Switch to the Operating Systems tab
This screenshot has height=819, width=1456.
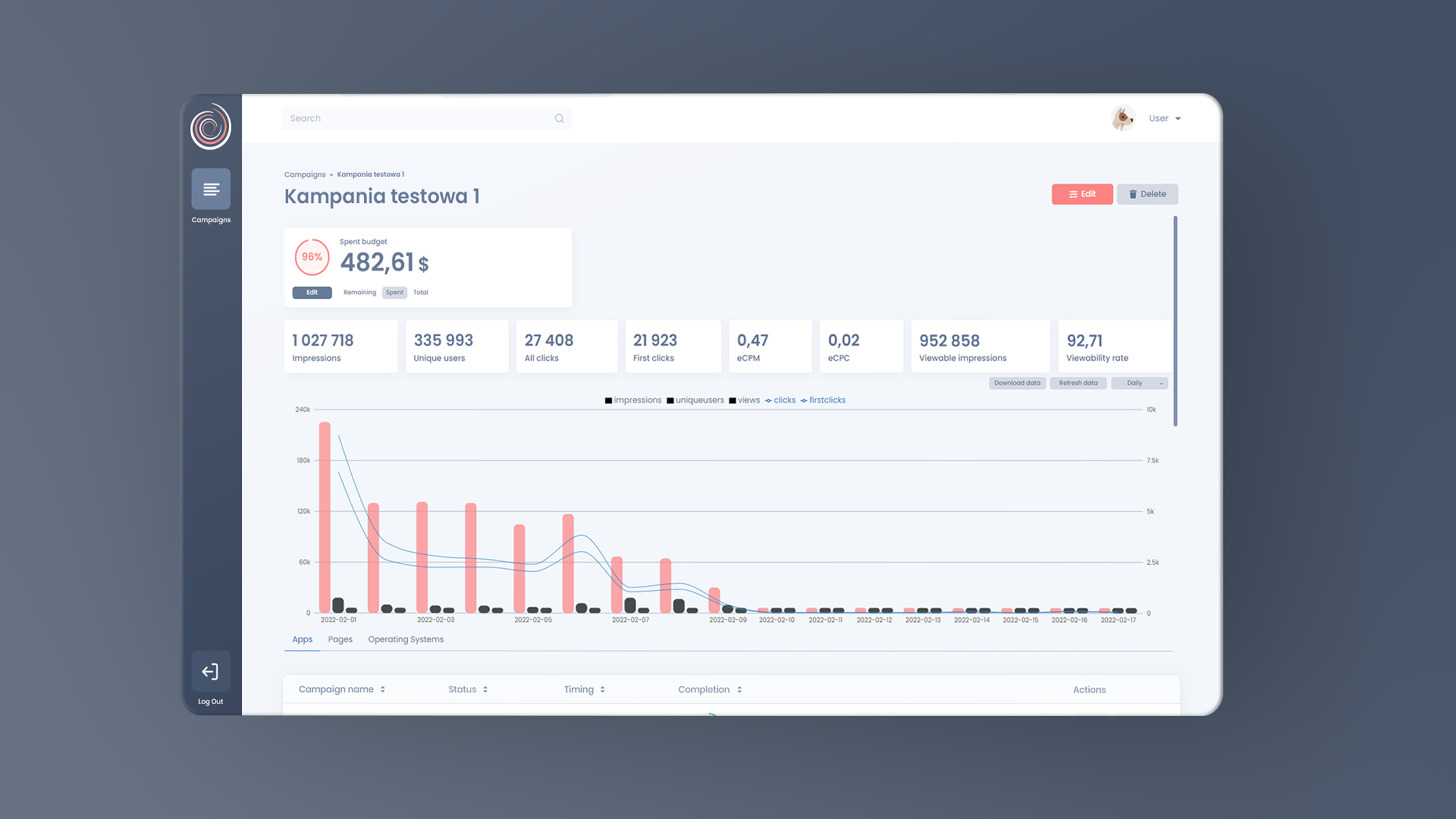pos(406,639)
